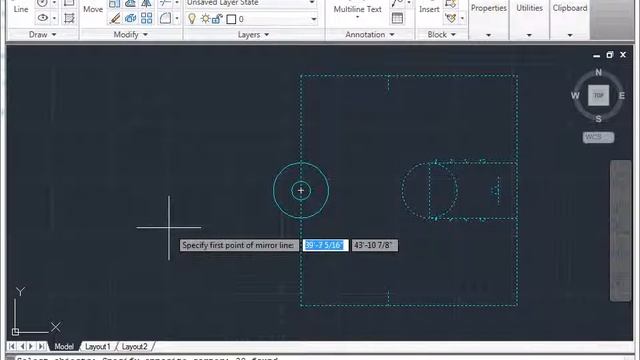Click the previous layout tab arrow
640x360 pixels.
pyautogui.click(x=22, y=346)
